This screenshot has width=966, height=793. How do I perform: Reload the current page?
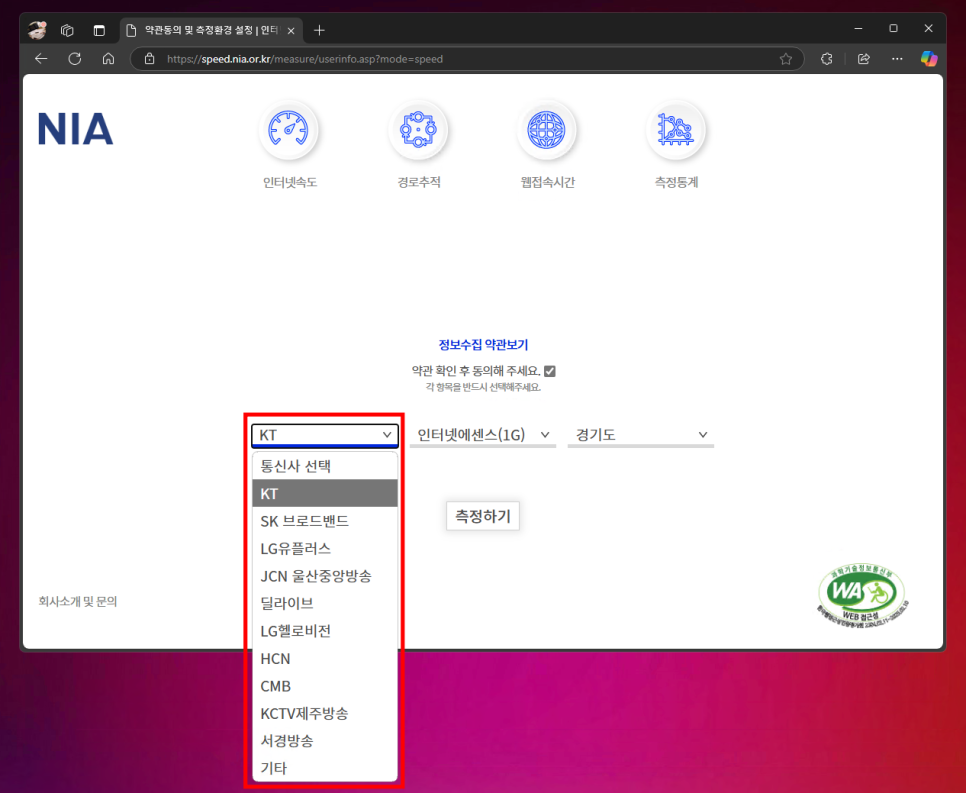(x=75, y=59)
